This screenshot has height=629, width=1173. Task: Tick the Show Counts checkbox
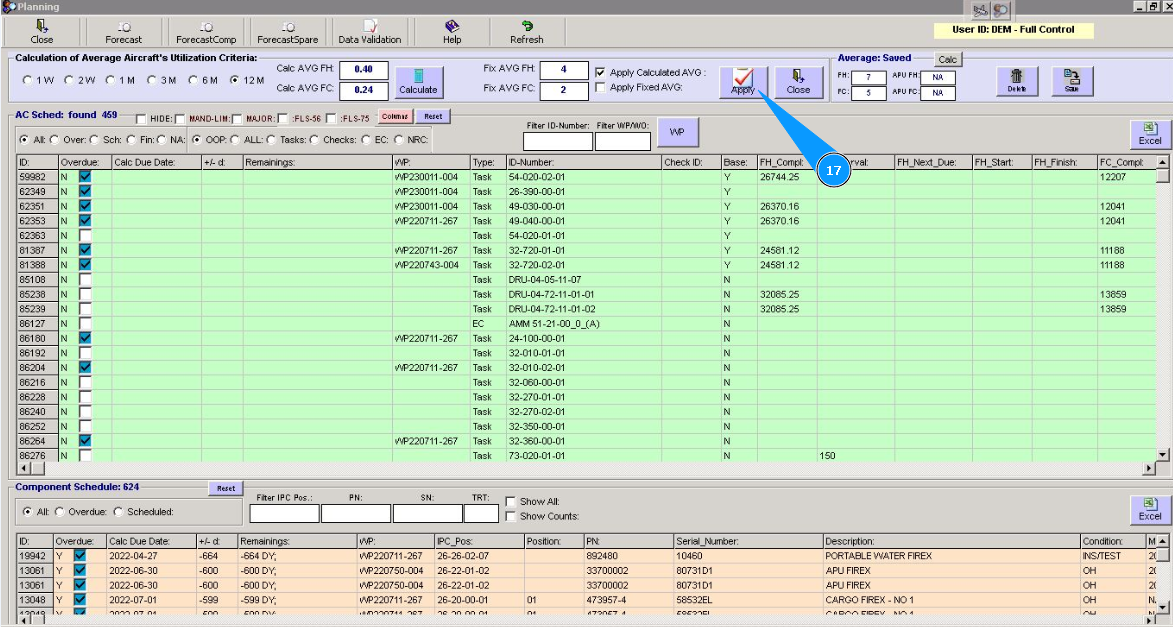[512, 516]
